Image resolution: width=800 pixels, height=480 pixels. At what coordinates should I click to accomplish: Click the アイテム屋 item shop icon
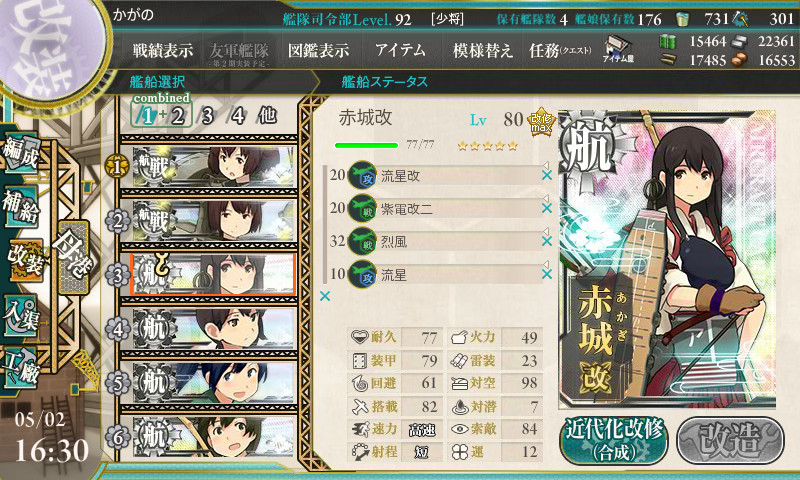click(618, 49)
